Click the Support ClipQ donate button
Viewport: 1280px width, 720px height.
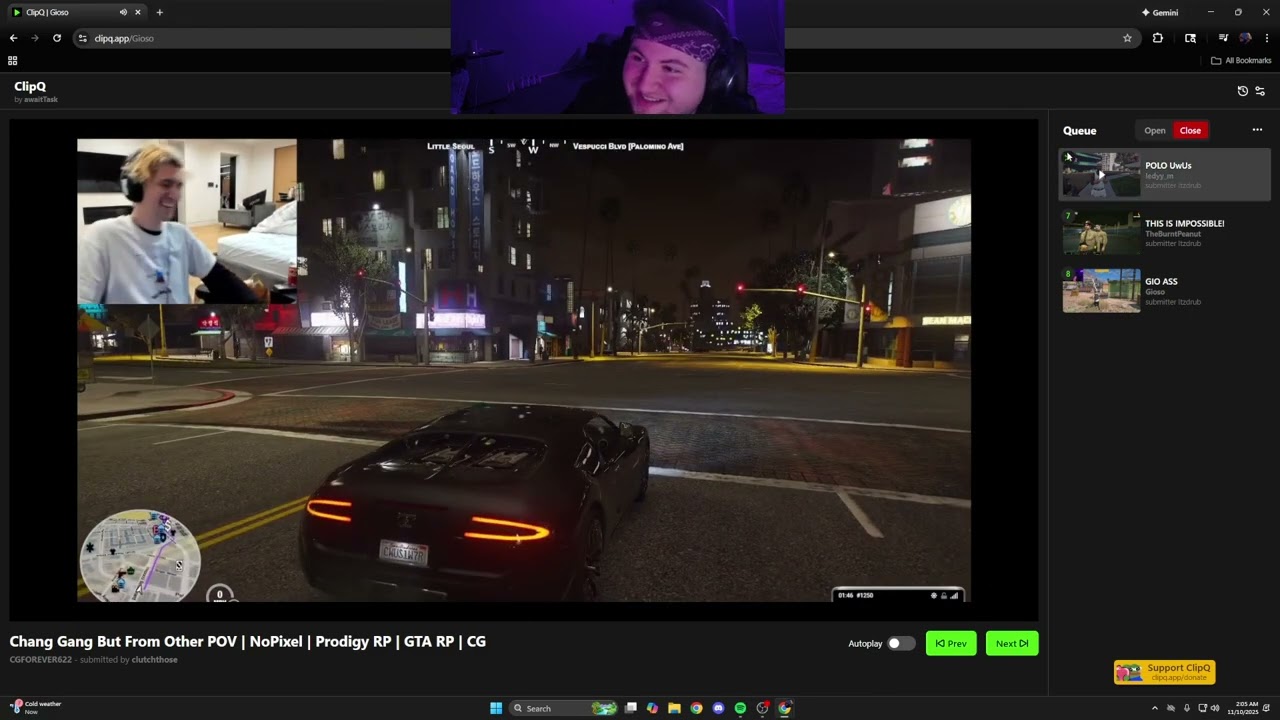(1165, 672)
